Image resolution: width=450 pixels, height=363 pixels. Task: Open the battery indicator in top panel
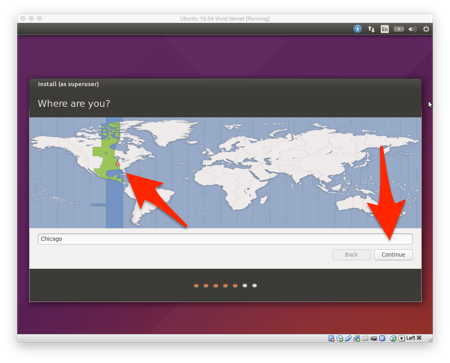point(399,29)
